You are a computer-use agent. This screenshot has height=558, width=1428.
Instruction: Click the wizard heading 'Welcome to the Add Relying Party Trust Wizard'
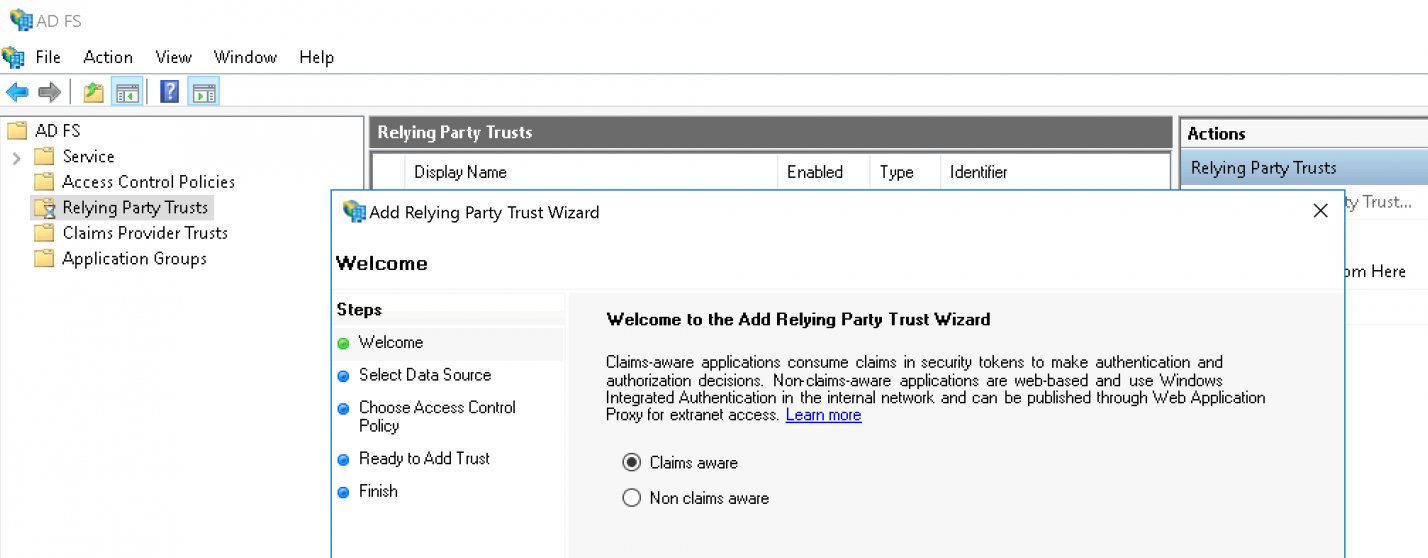(x=798, y=320)
